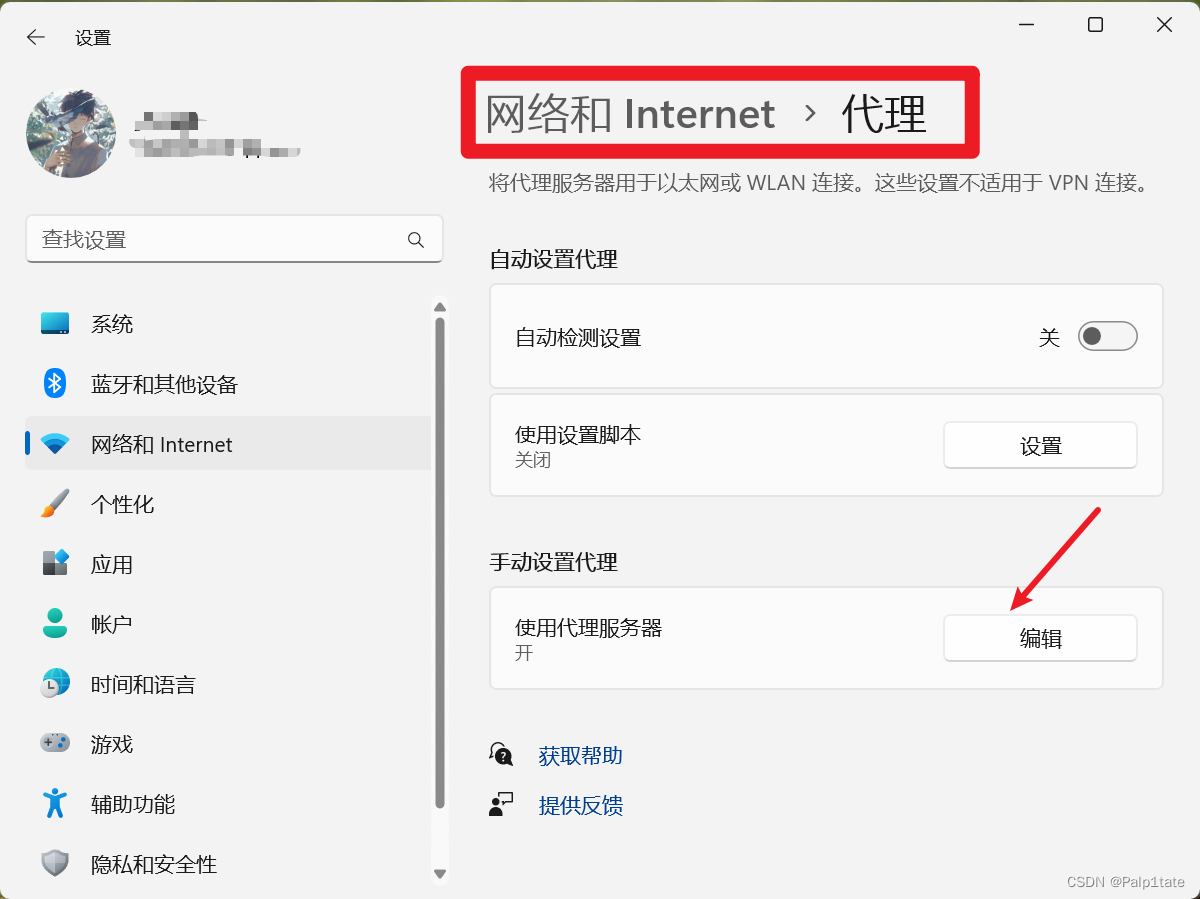Click 编辑 button under 手动设置代理
Image resolution: width=1200 pixels, height=899 pixels.
click(1040, 638)
